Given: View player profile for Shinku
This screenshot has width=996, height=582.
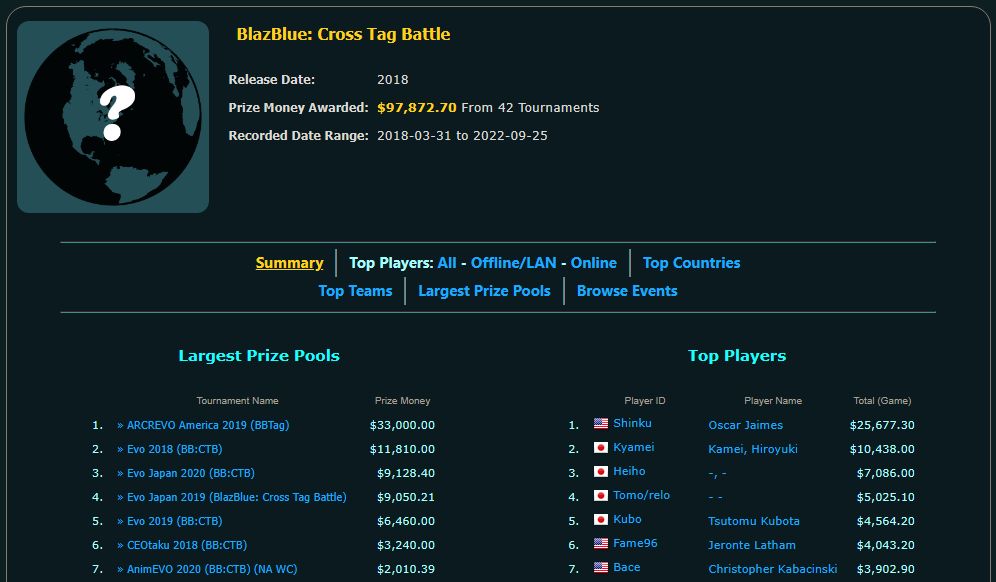Looking at the screenshot, I should [632, 424].
